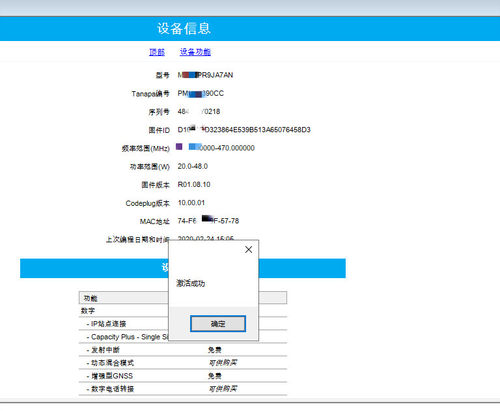500x411 pixels.
Task: Open the 顶部 link
Action: click(x=157, y=52)
